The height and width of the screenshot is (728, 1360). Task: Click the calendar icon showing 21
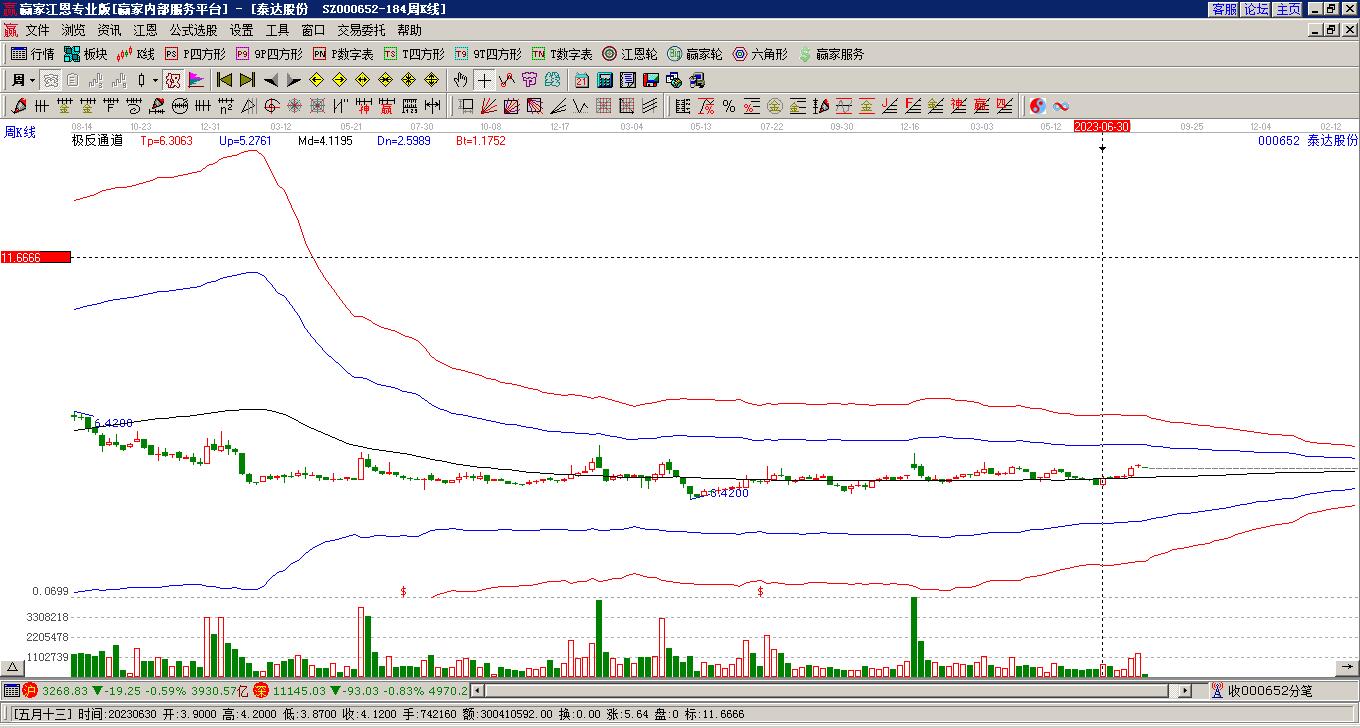pos(582,80)
